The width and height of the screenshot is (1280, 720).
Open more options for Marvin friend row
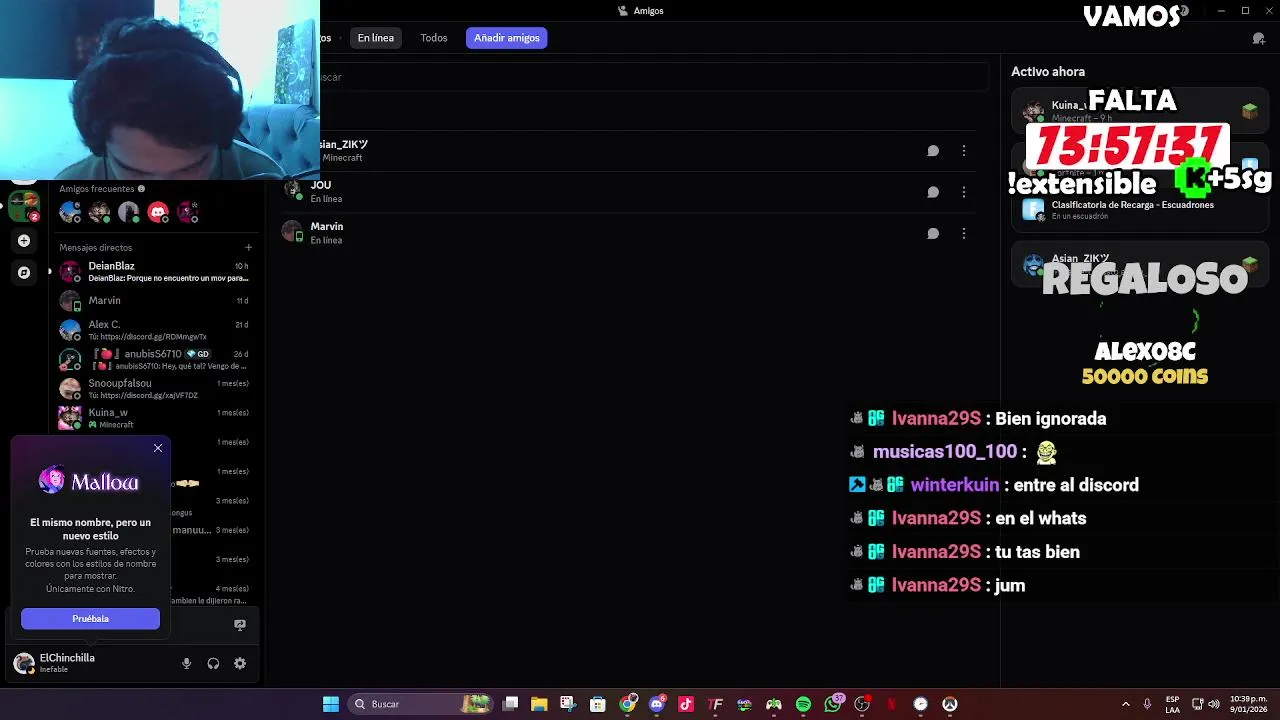[964, 233]
